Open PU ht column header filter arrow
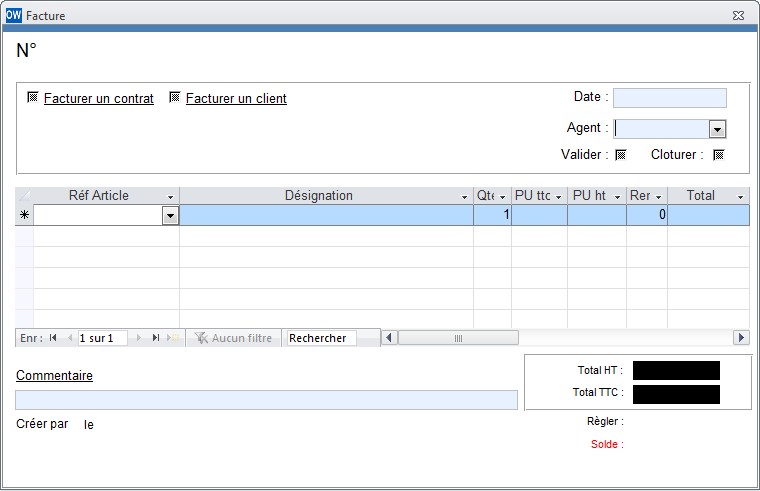The width and height of the screenshot is (760, 491). [617, 197]
